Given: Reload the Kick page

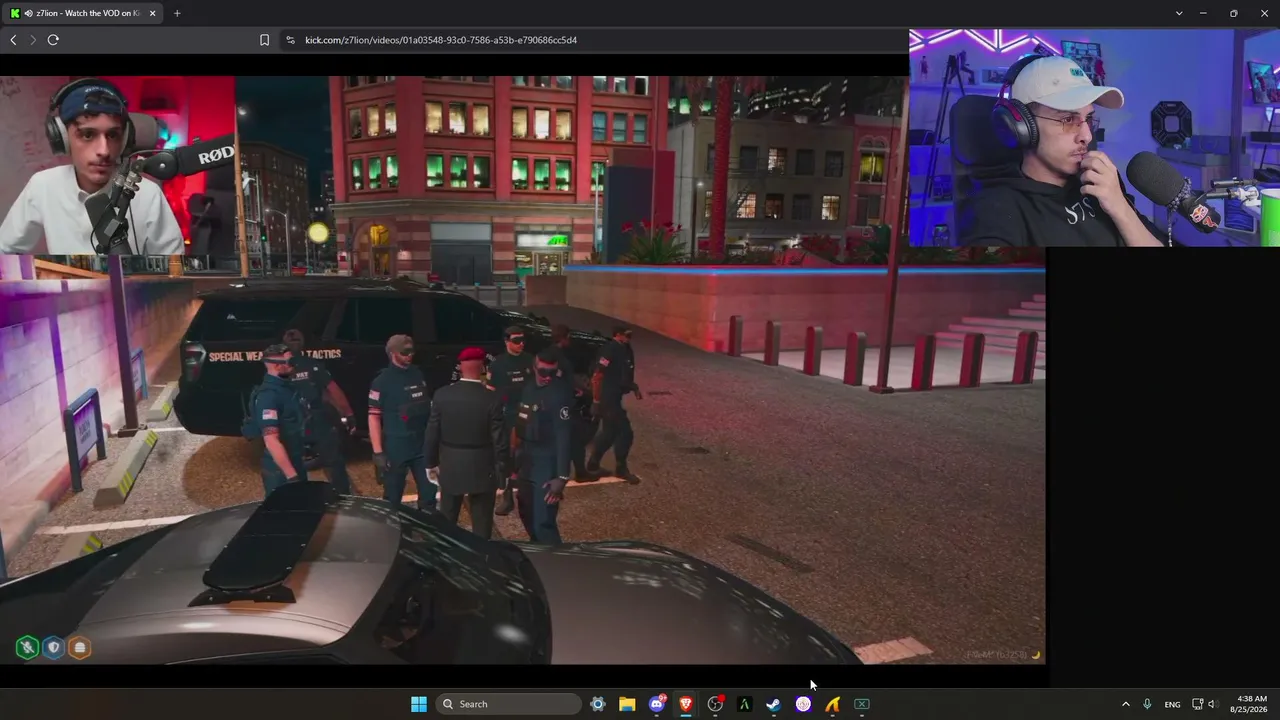Looking at the screenshot, I should [53, 40].
